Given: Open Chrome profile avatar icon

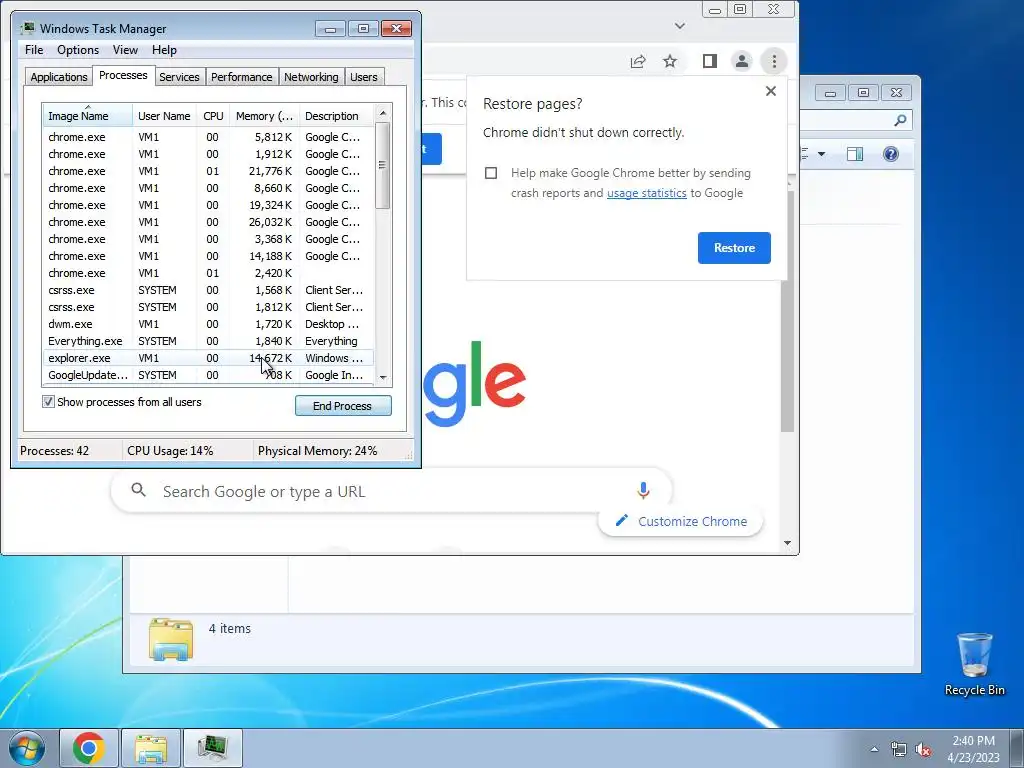Looking at the screenshot, I should (x=742, y=61).
